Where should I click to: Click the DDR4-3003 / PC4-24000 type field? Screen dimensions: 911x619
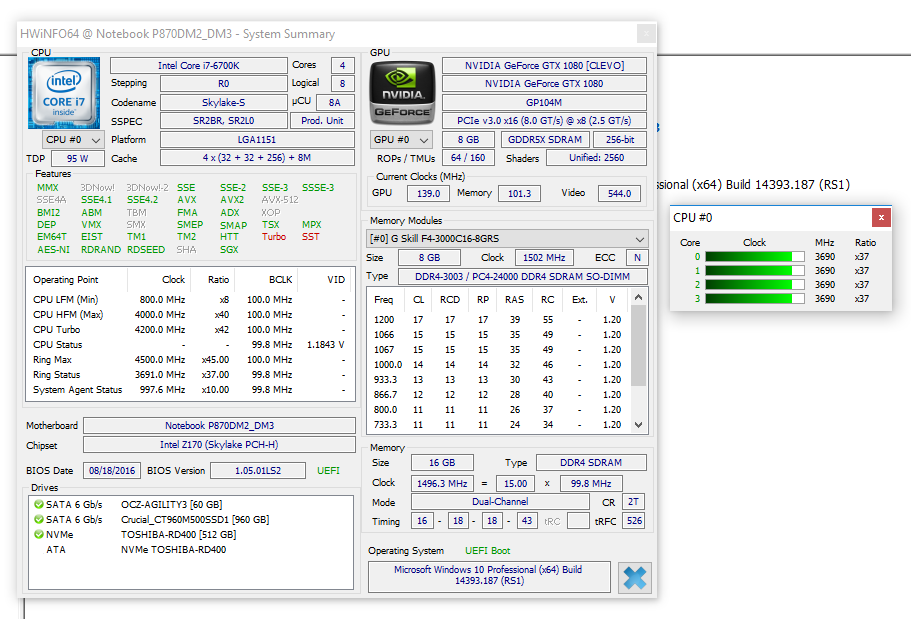(522, 277)
